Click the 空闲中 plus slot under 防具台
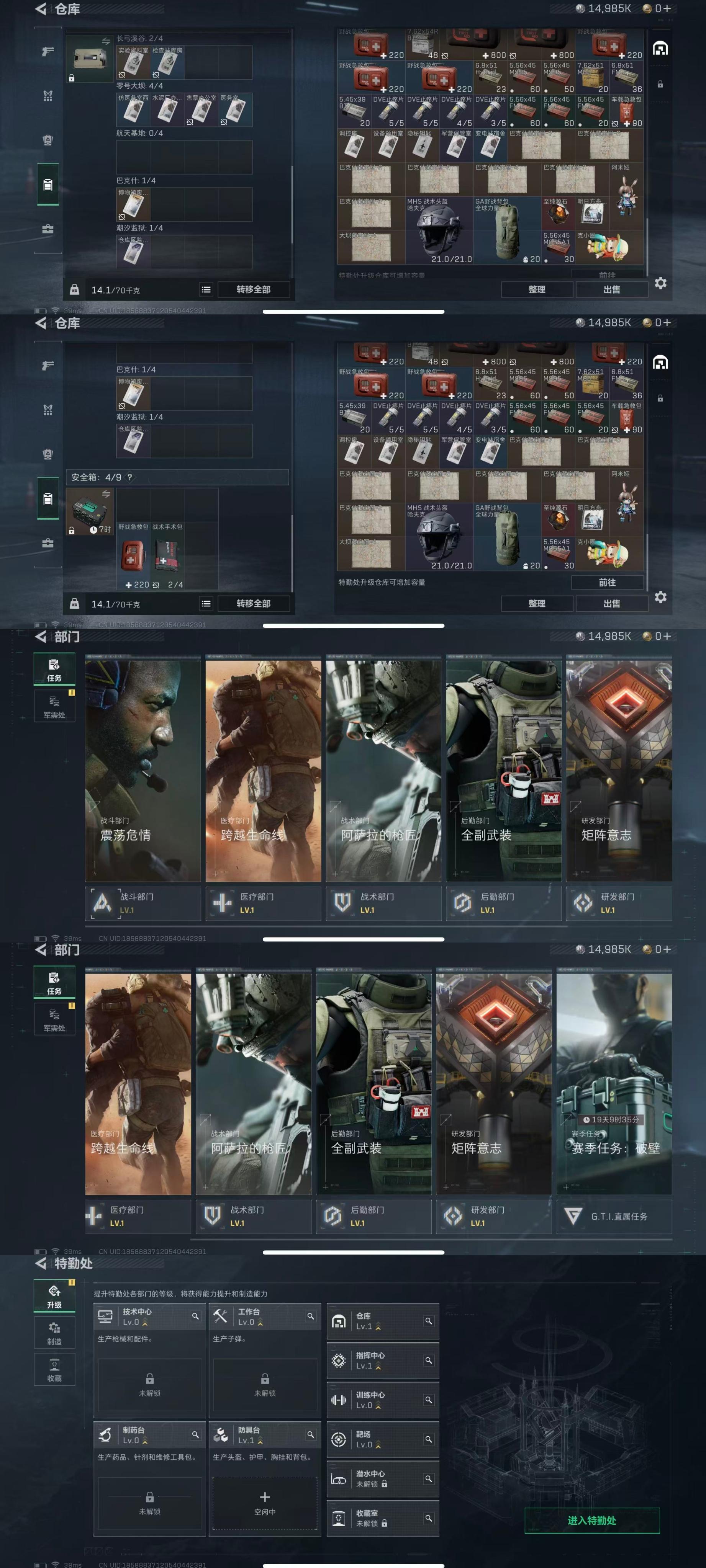The width and height of the screenshot is (706, 1568). [265, 1502]
